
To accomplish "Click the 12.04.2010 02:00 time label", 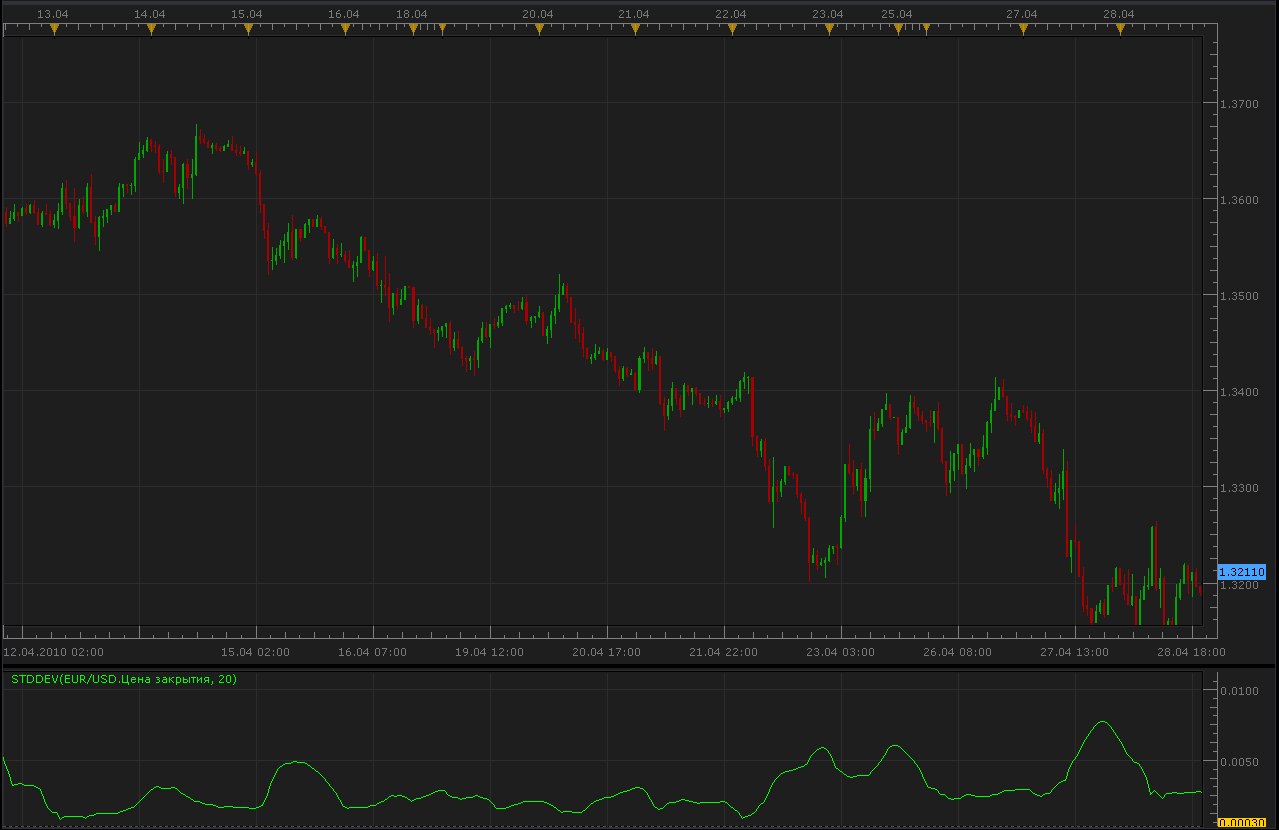I will coord(54,652).
